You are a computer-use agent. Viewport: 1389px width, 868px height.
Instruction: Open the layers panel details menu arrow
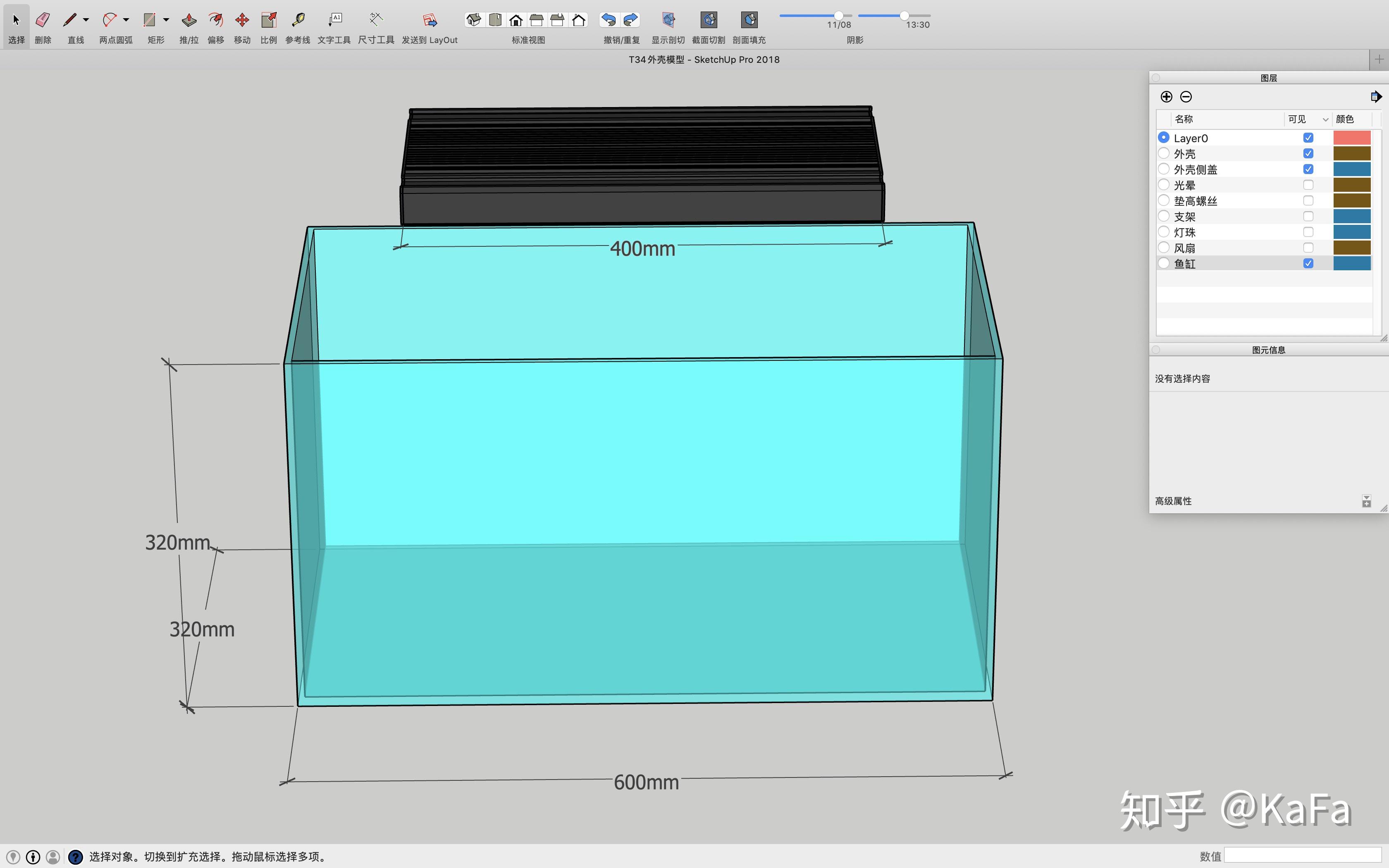coord(1375,96)
